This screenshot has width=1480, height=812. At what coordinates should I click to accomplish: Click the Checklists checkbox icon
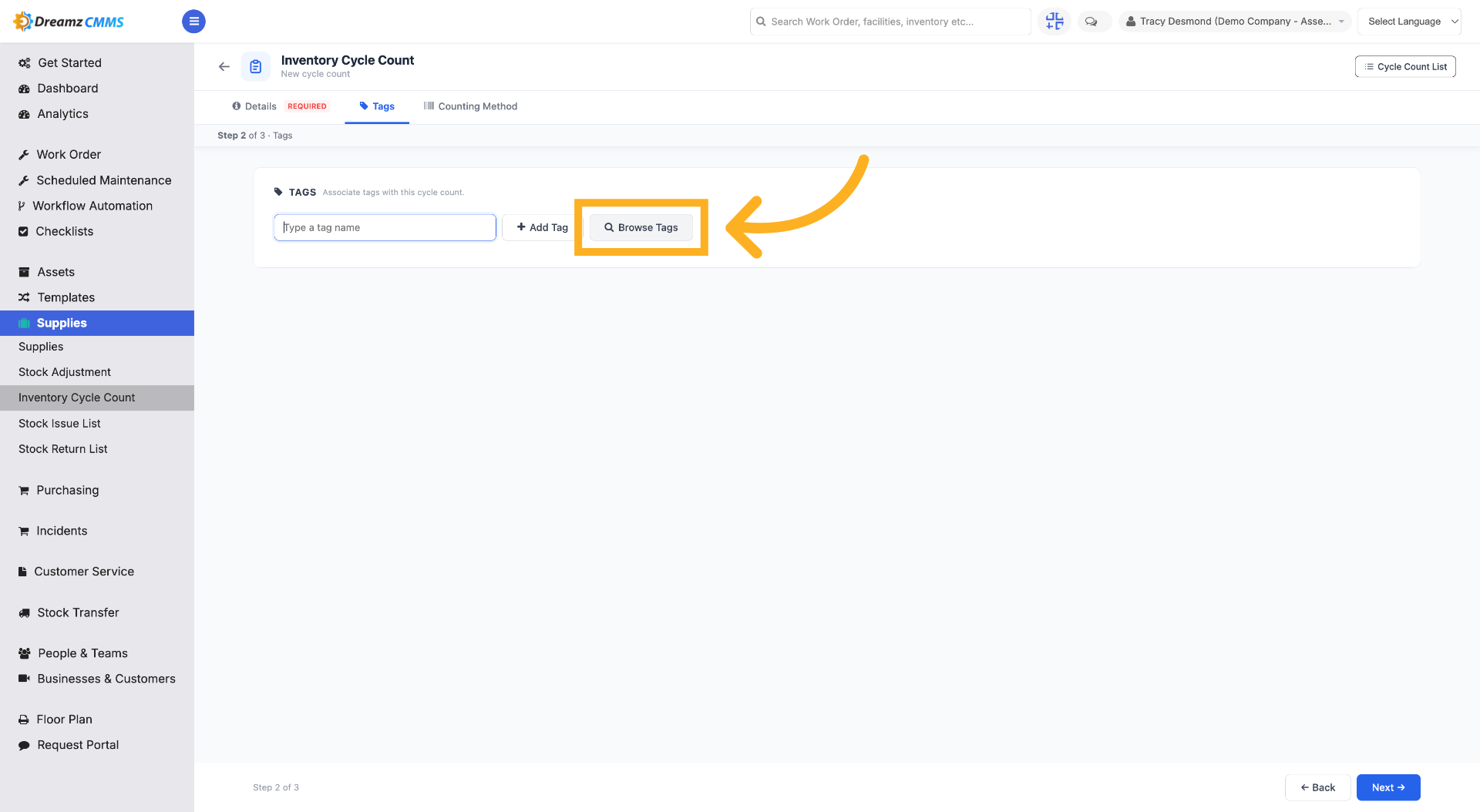(x=23, y=231)
